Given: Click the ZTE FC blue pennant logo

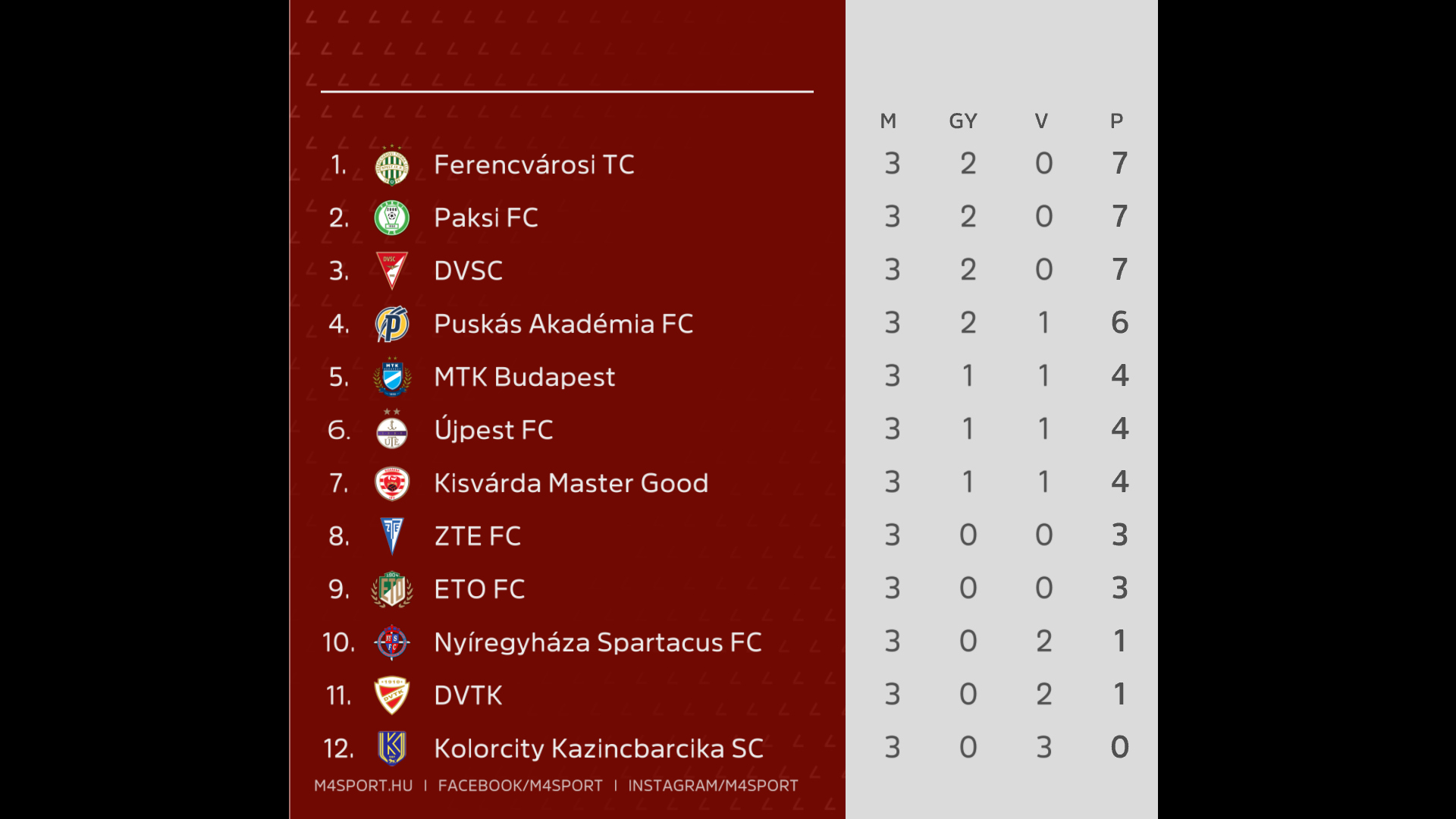Looking at the screenshot, I should coord(392,536).
